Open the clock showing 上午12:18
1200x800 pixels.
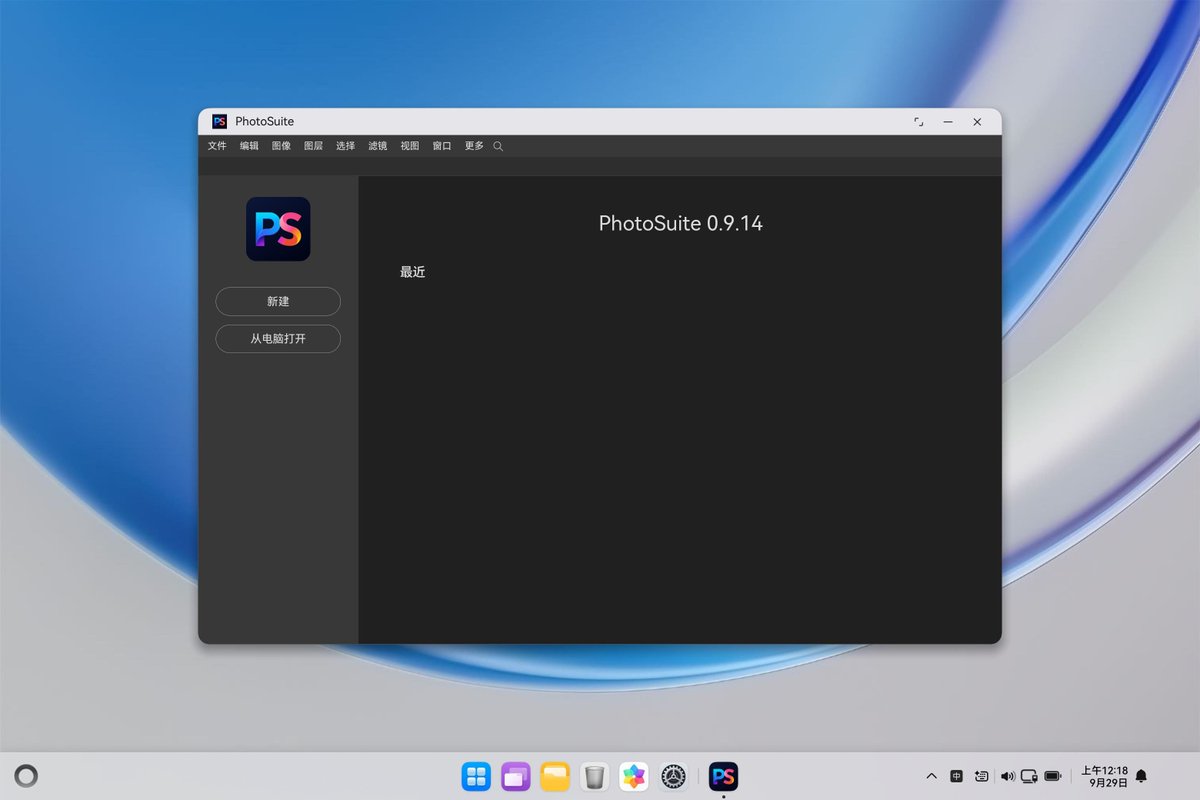[x=1104, y=777]
